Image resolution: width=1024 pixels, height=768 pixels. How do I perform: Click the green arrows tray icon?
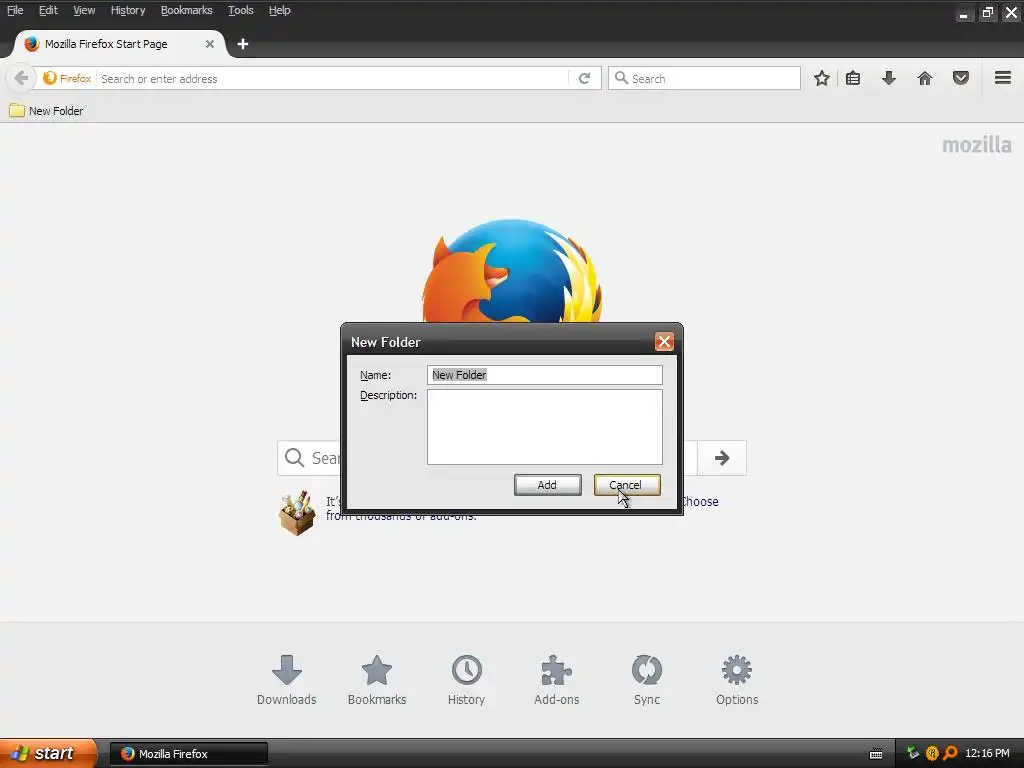913,754
